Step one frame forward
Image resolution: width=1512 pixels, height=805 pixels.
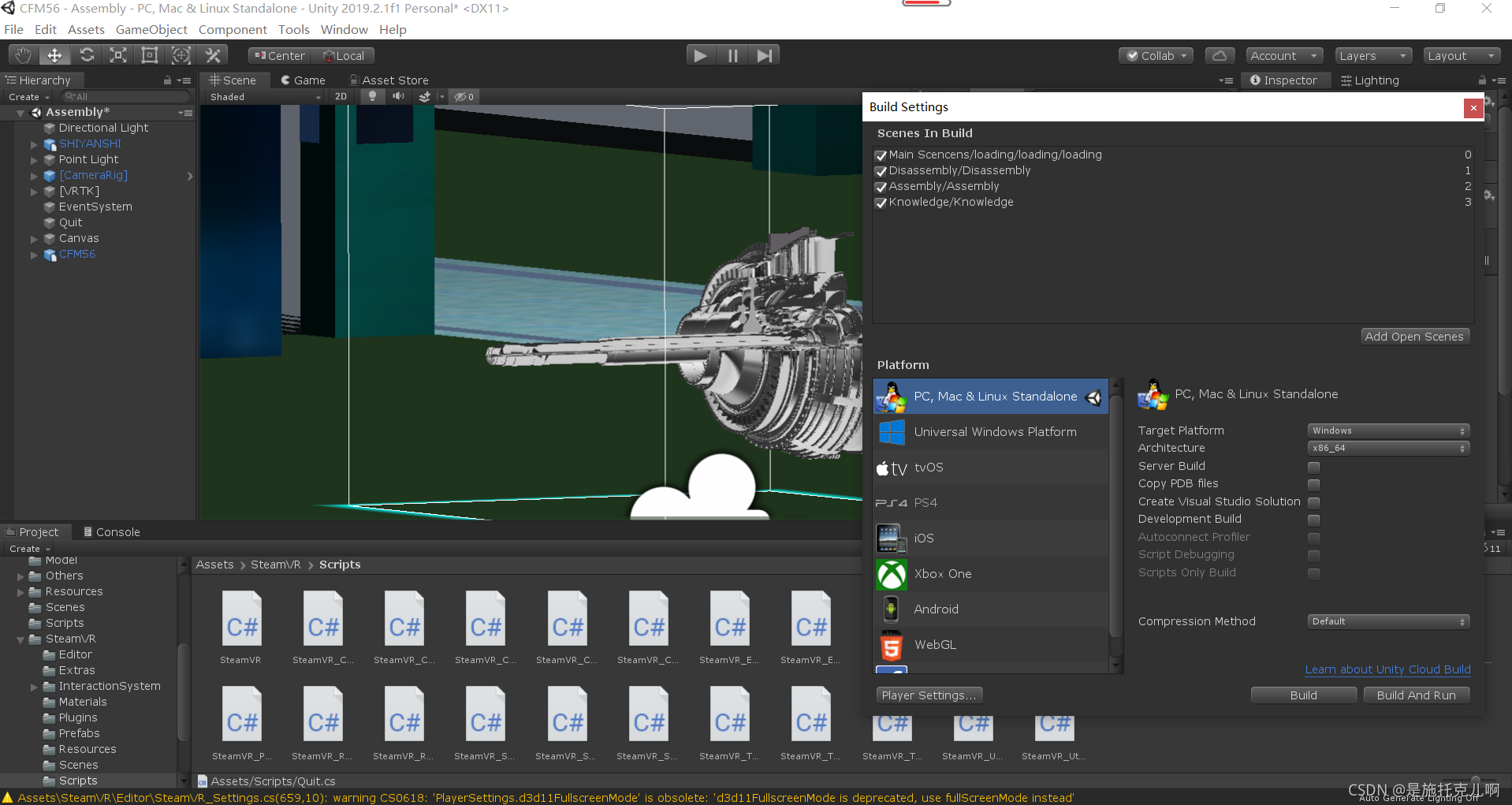coord(764,55)
